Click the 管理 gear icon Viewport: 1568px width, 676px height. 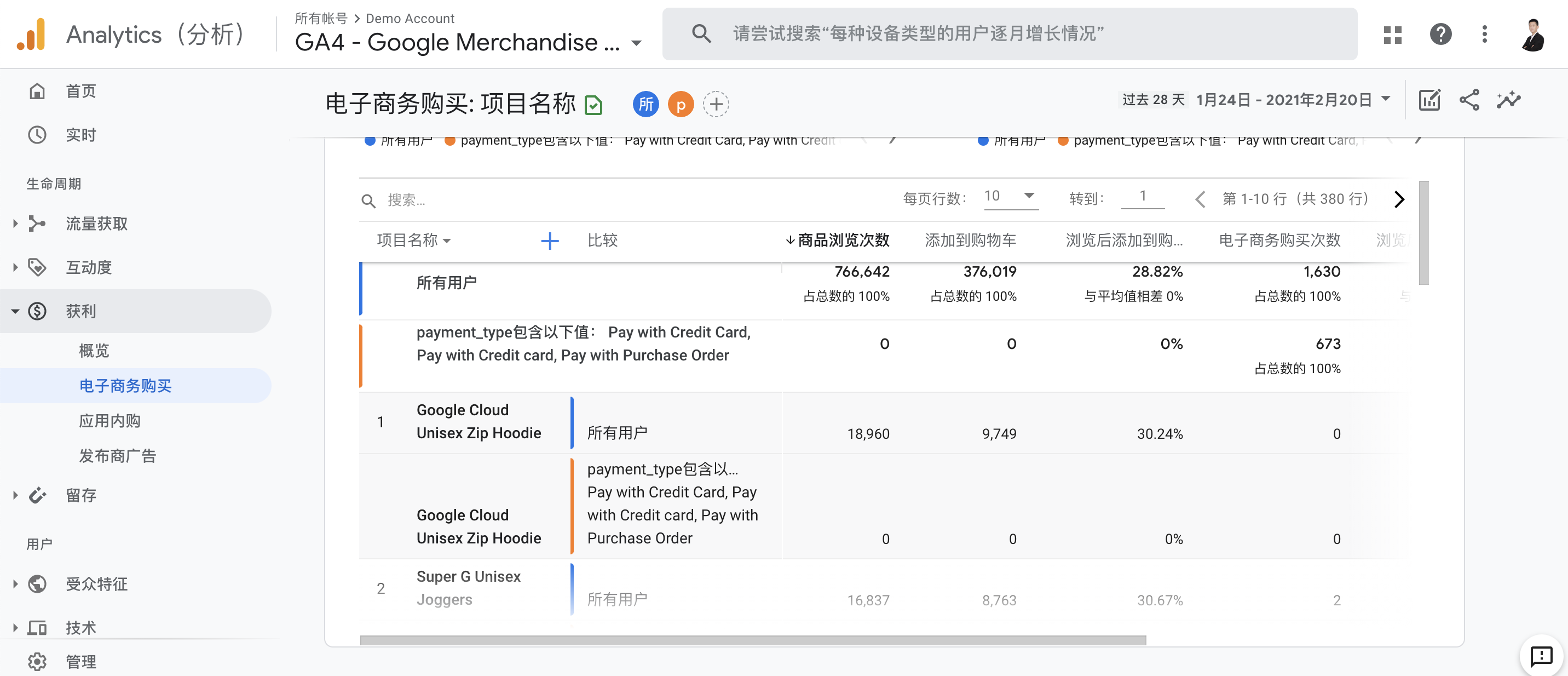(x=37, y=661)
